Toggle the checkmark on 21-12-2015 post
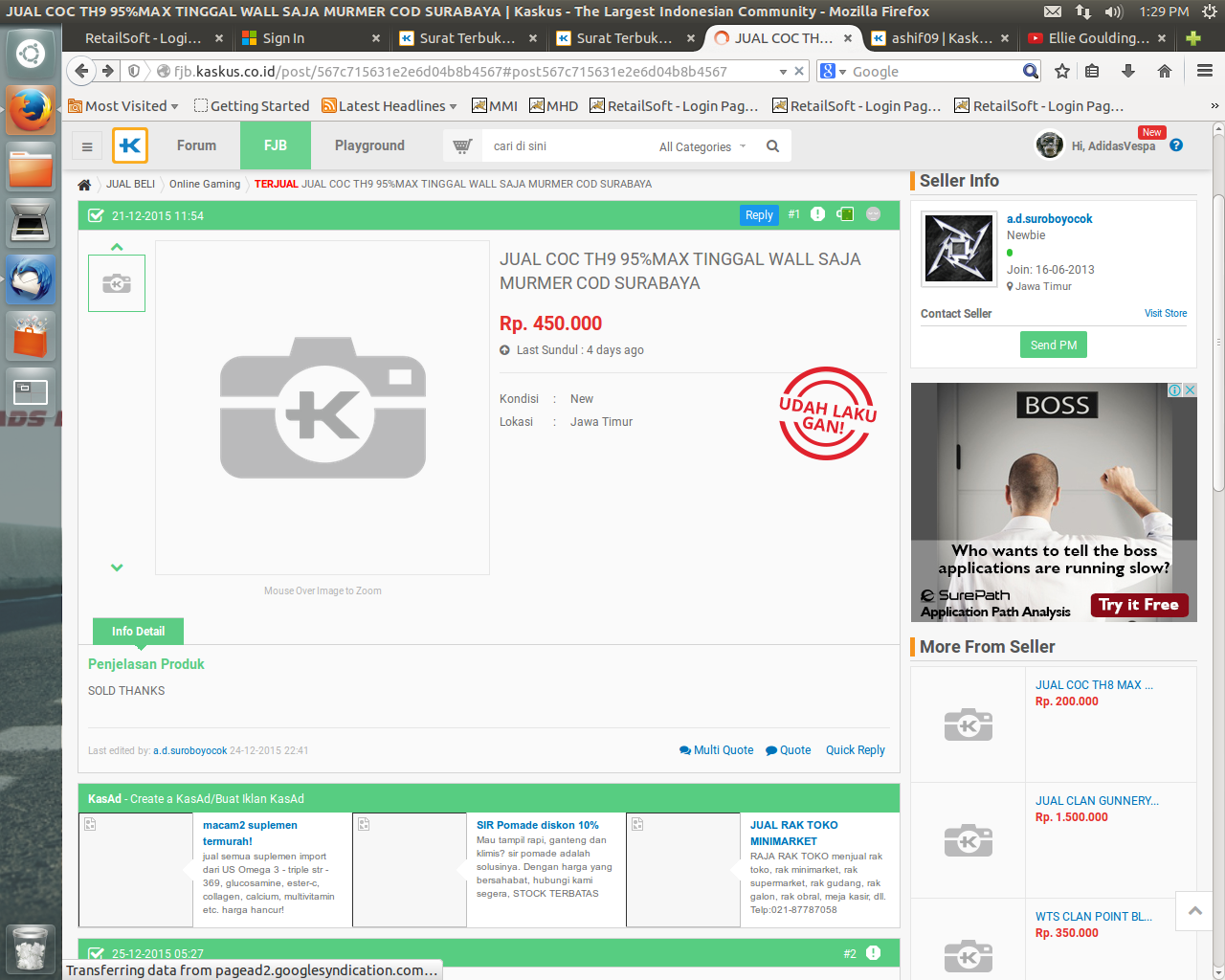Image resolution: width=1225 pixels, height=980 pixels. point(96,215)
